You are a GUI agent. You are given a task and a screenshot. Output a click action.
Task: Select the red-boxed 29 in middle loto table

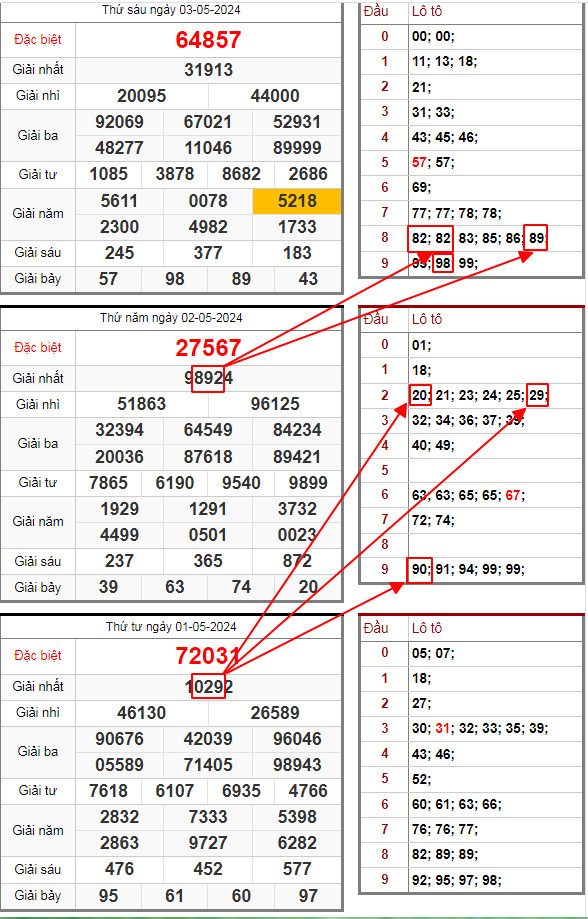pyautogui.click(x=537, y=396)
